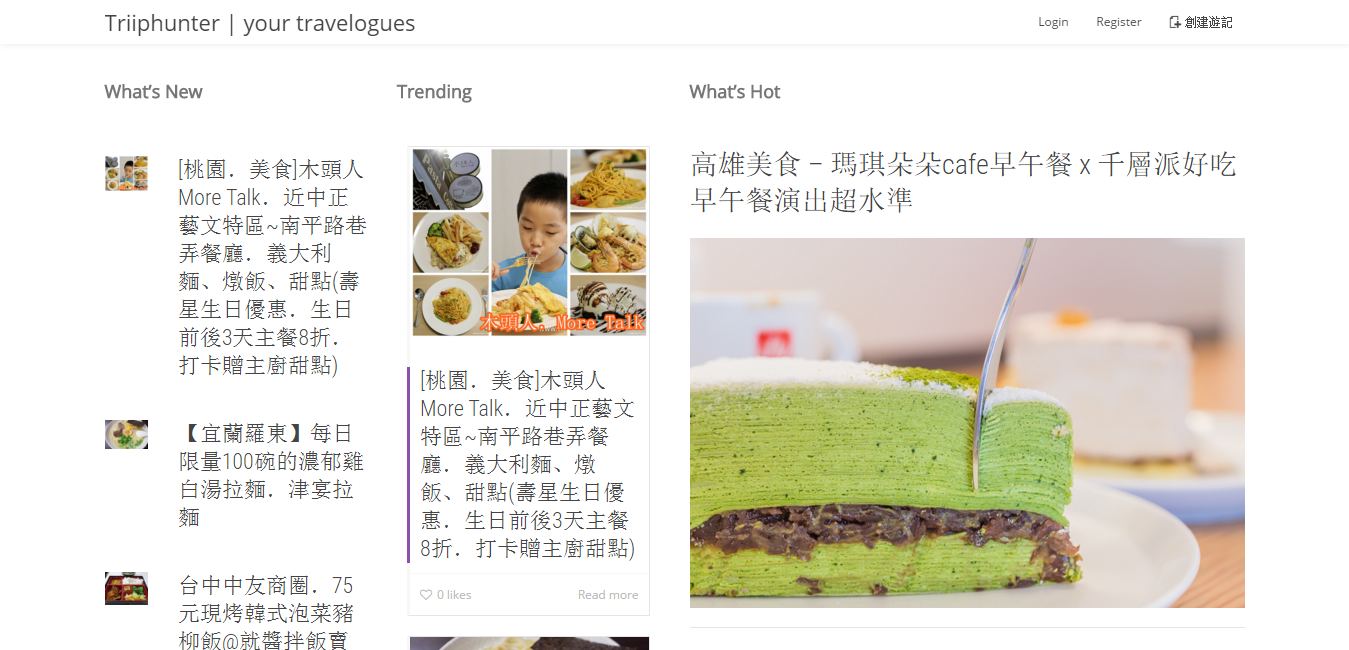Open the What's New 桃園美食 木頭人 article title
Screen dimensions: 1349x650
point(273,267)
